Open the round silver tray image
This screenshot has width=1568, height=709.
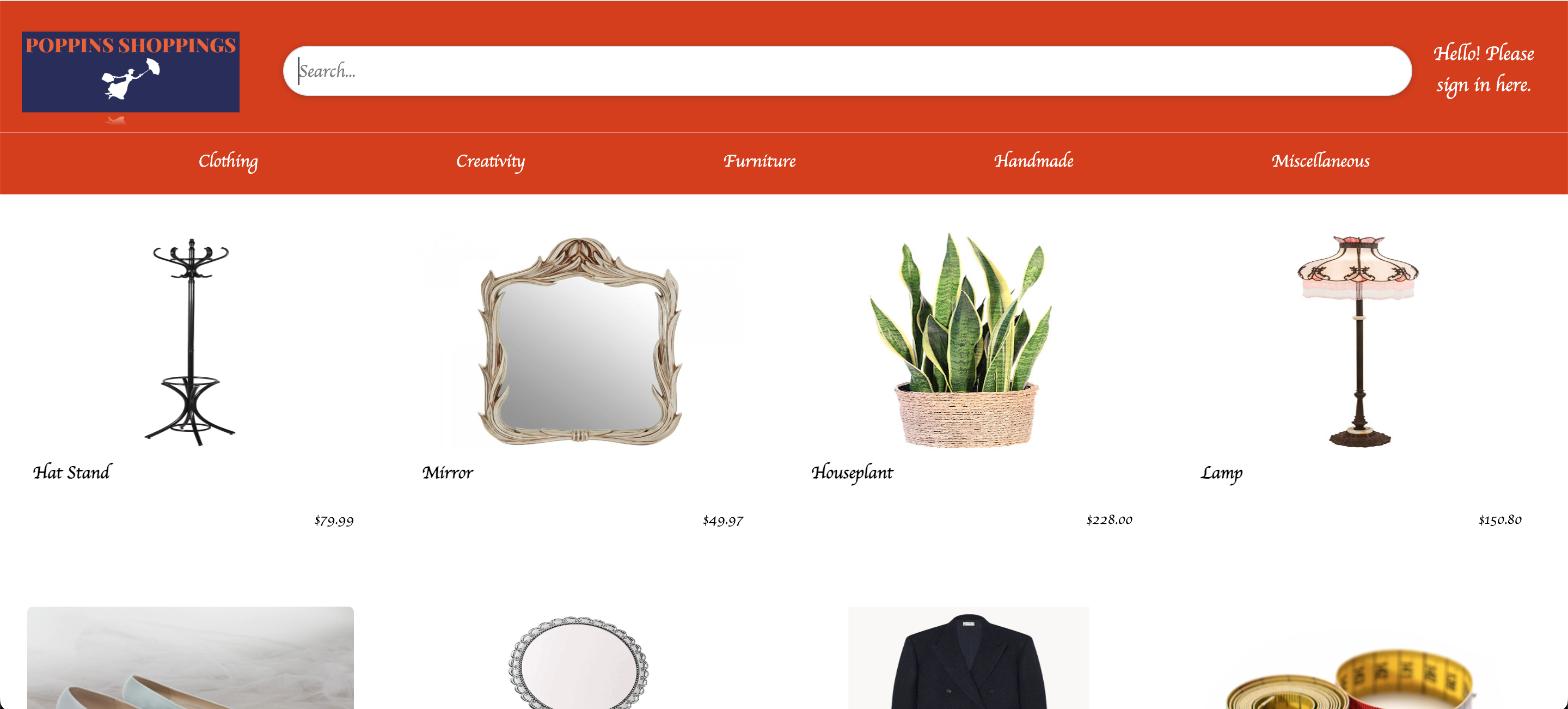pos(578,663)
